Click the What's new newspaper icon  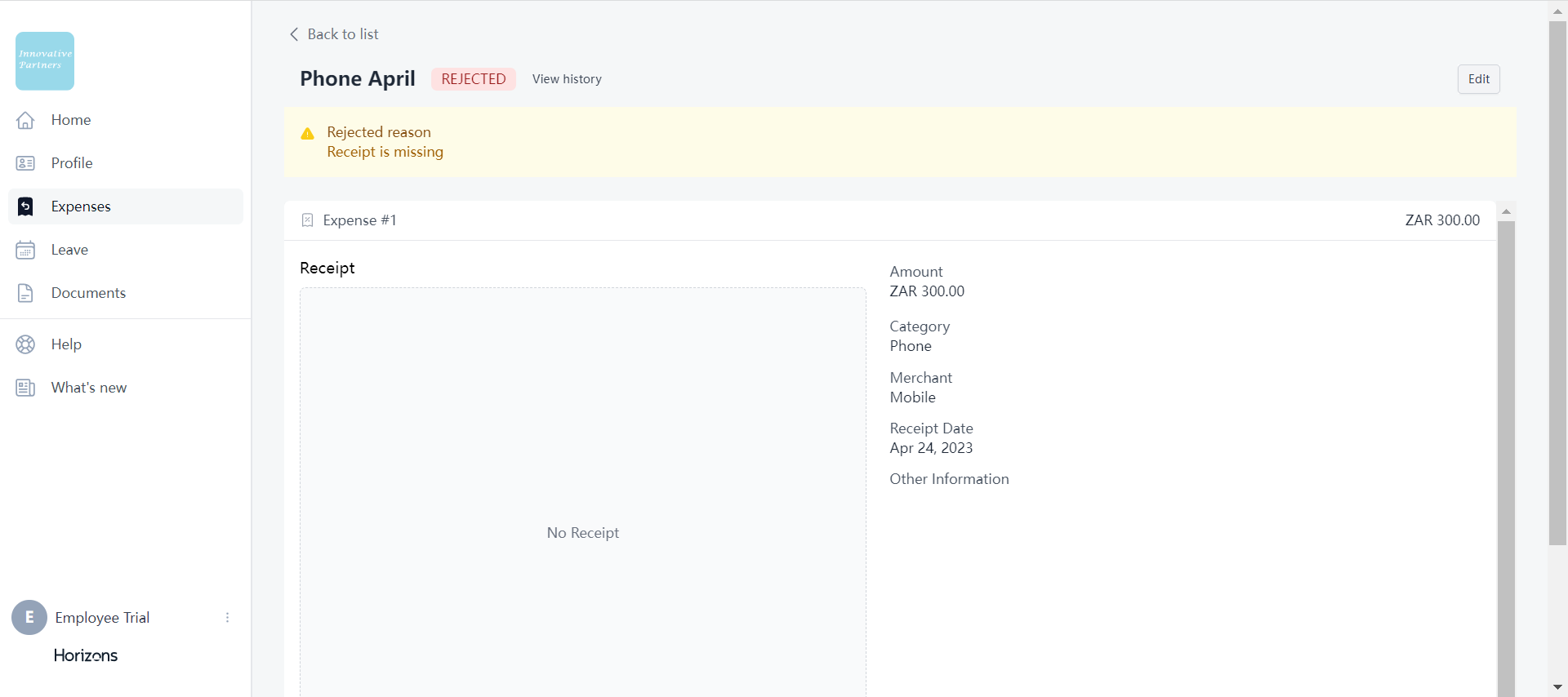(25, 388)
